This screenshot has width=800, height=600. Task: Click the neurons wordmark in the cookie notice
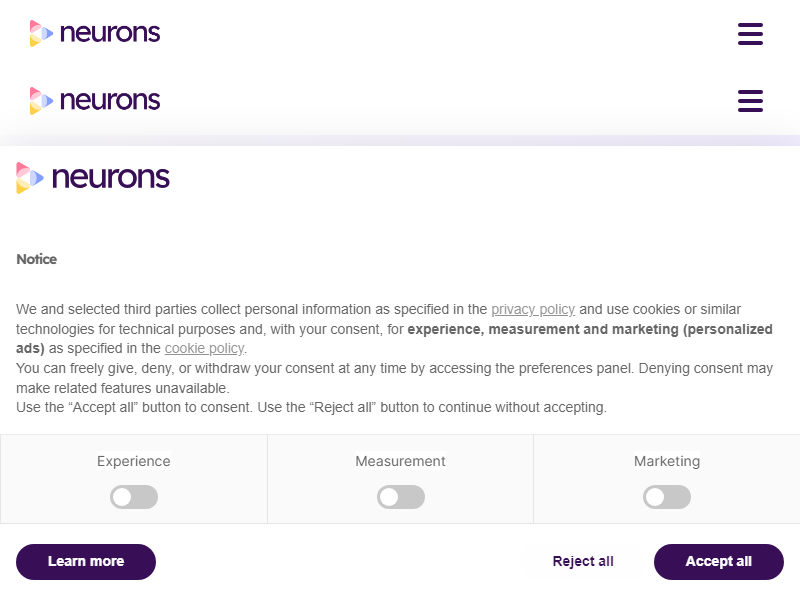pos(110,178)
